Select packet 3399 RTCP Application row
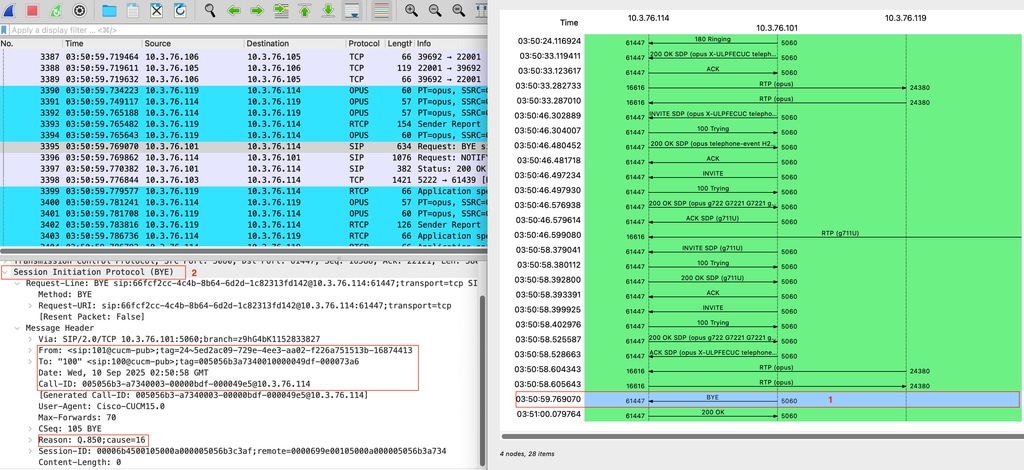This screenshot has height=470, width=1024. coord(244,191)
